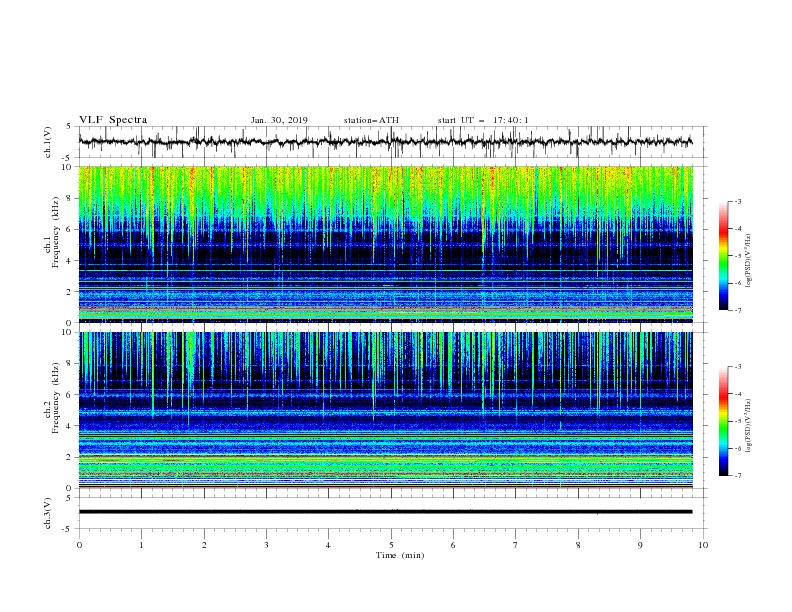The width and height of the screenshot is (792, 612).
Task: Click the ch.1 spectrogram panel
Action: [x=385, y=244]
